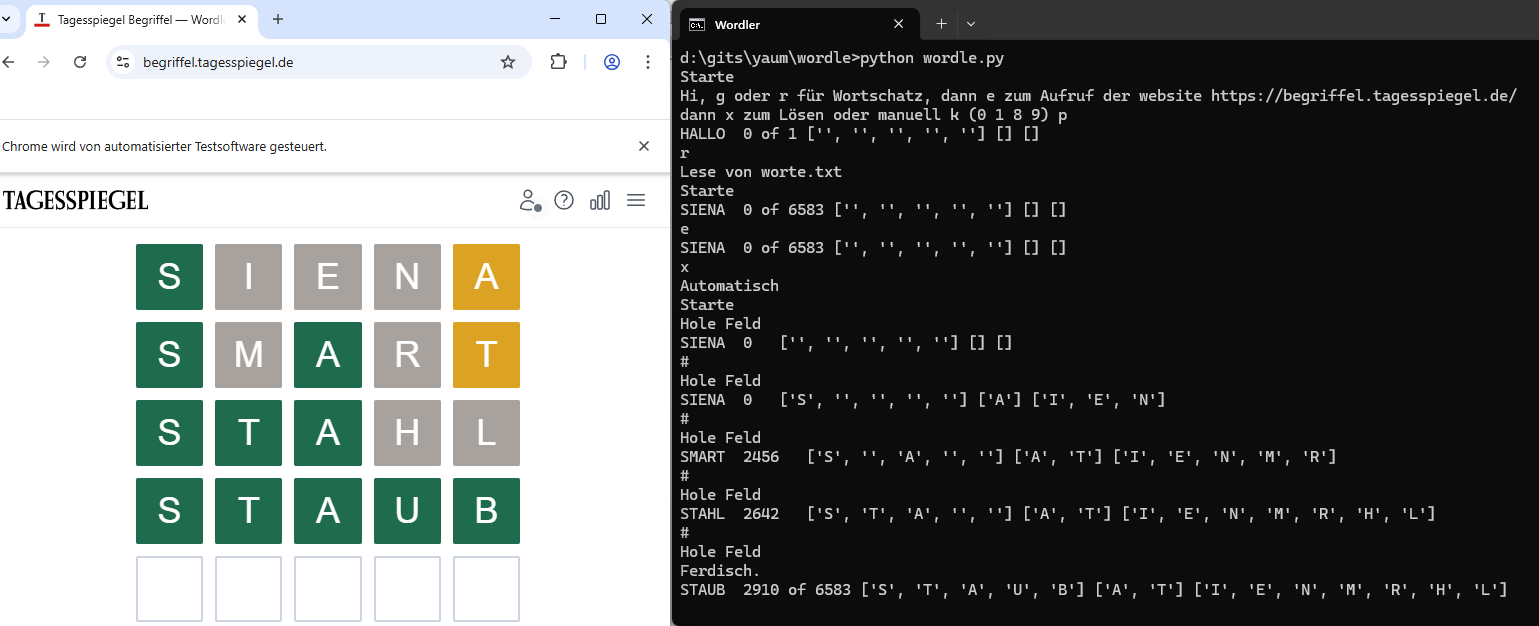Open the Tagesspiegel user account icon
This screenshot has height=626, width=1539.
(x=529, y=201)
